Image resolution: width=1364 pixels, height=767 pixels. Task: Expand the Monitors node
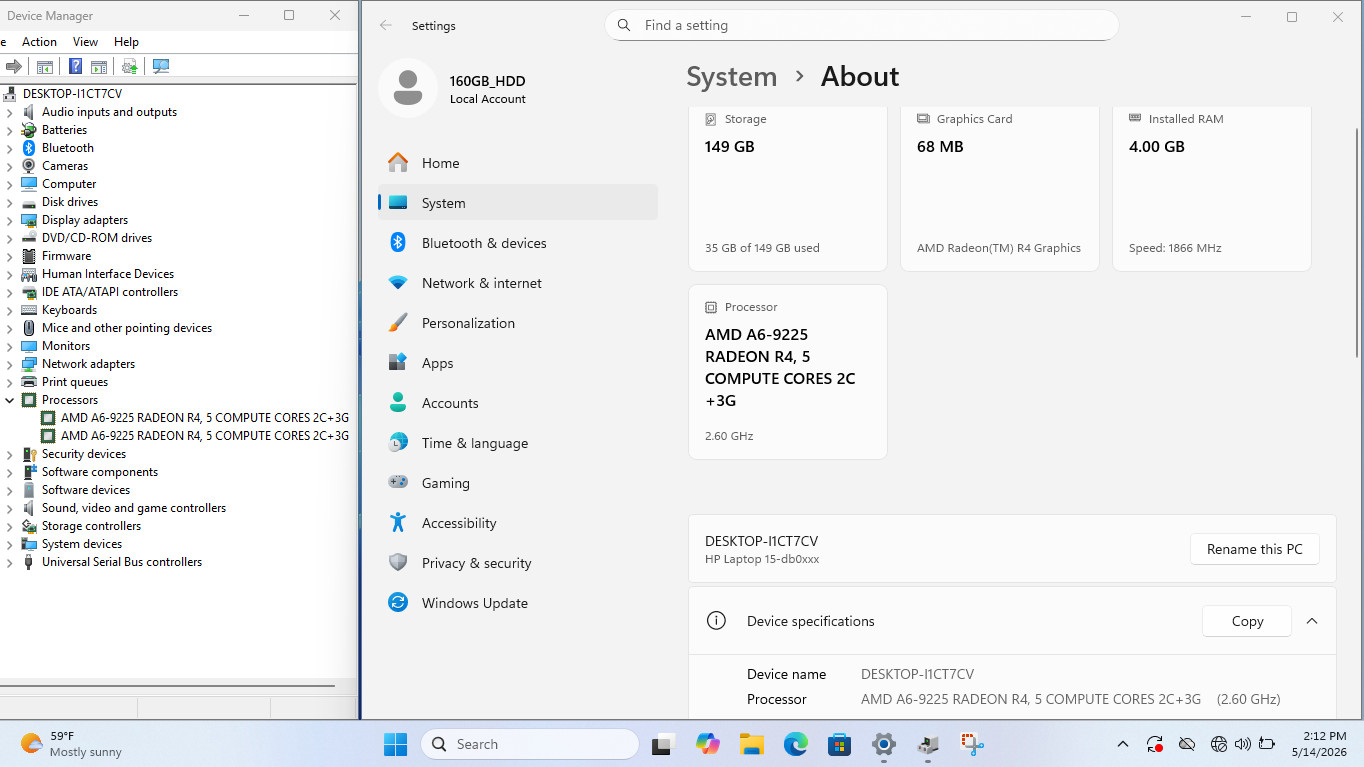[10, 346]
